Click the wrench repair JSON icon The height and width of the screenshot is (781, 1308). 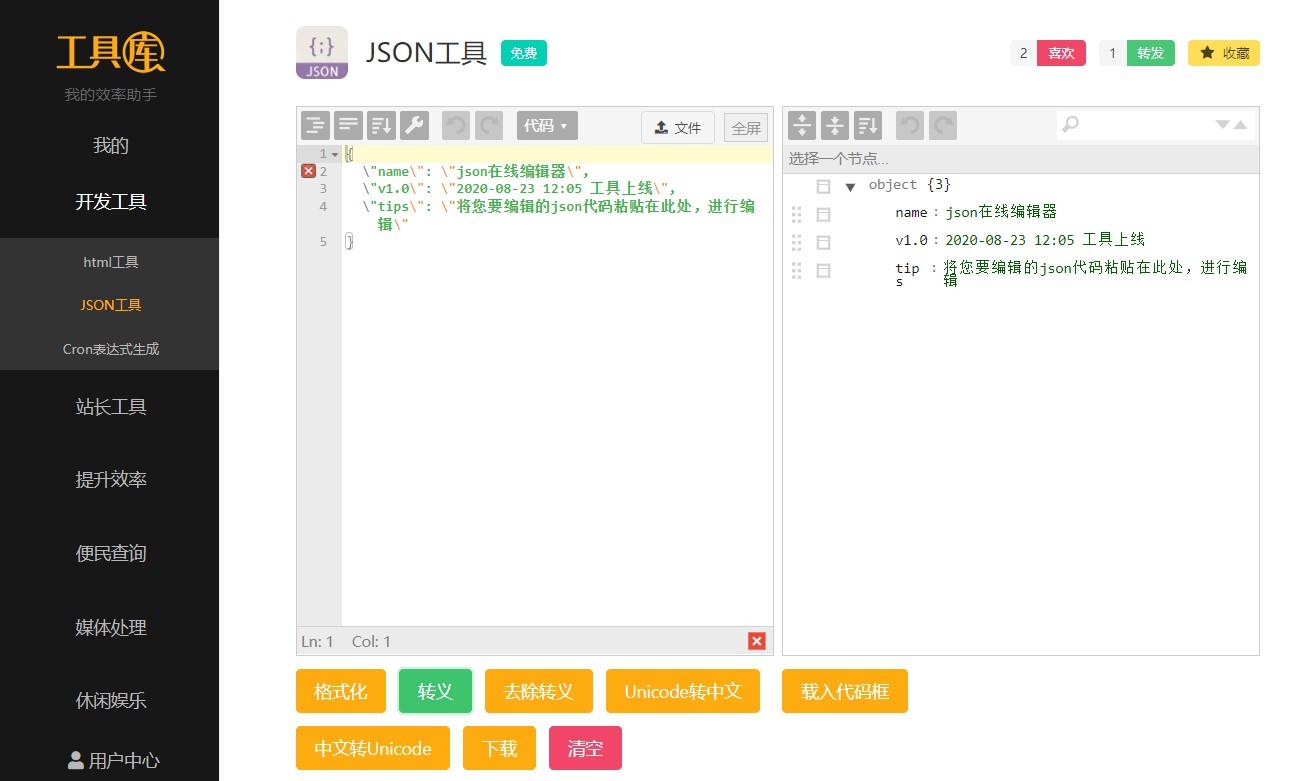pos(414,126)
